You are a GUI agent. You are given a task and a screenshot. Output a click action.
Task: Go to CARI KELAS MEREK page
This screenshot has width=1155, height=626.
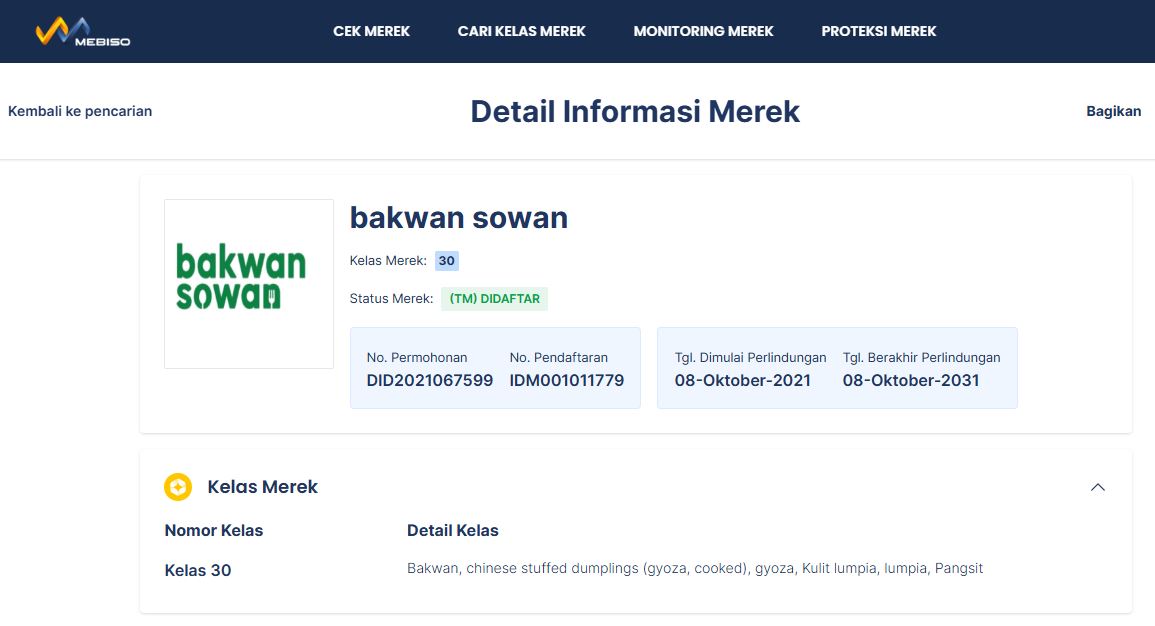click(x=522, y=32)
